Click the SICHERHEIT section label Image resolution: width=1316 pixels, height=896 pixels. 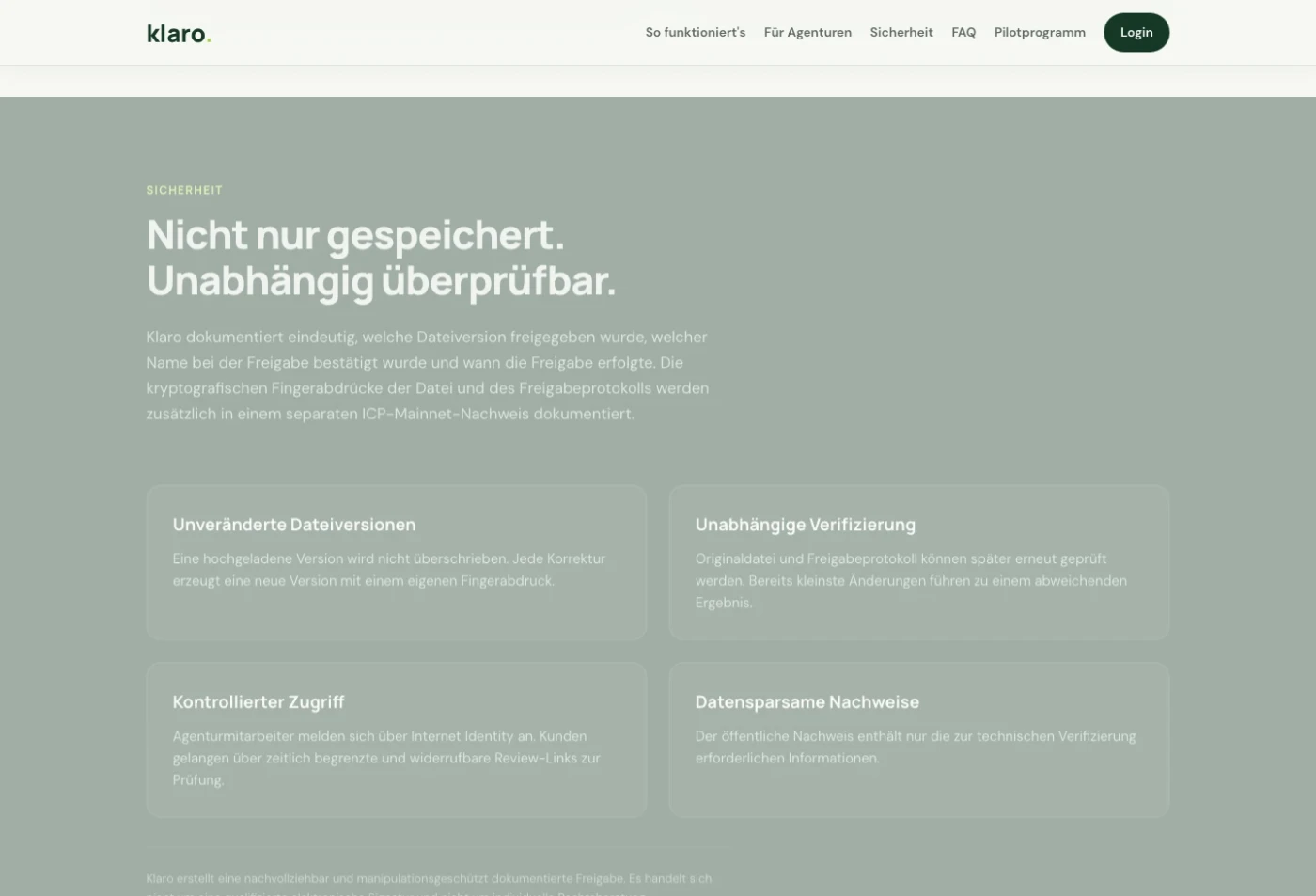tap(184, 190)
